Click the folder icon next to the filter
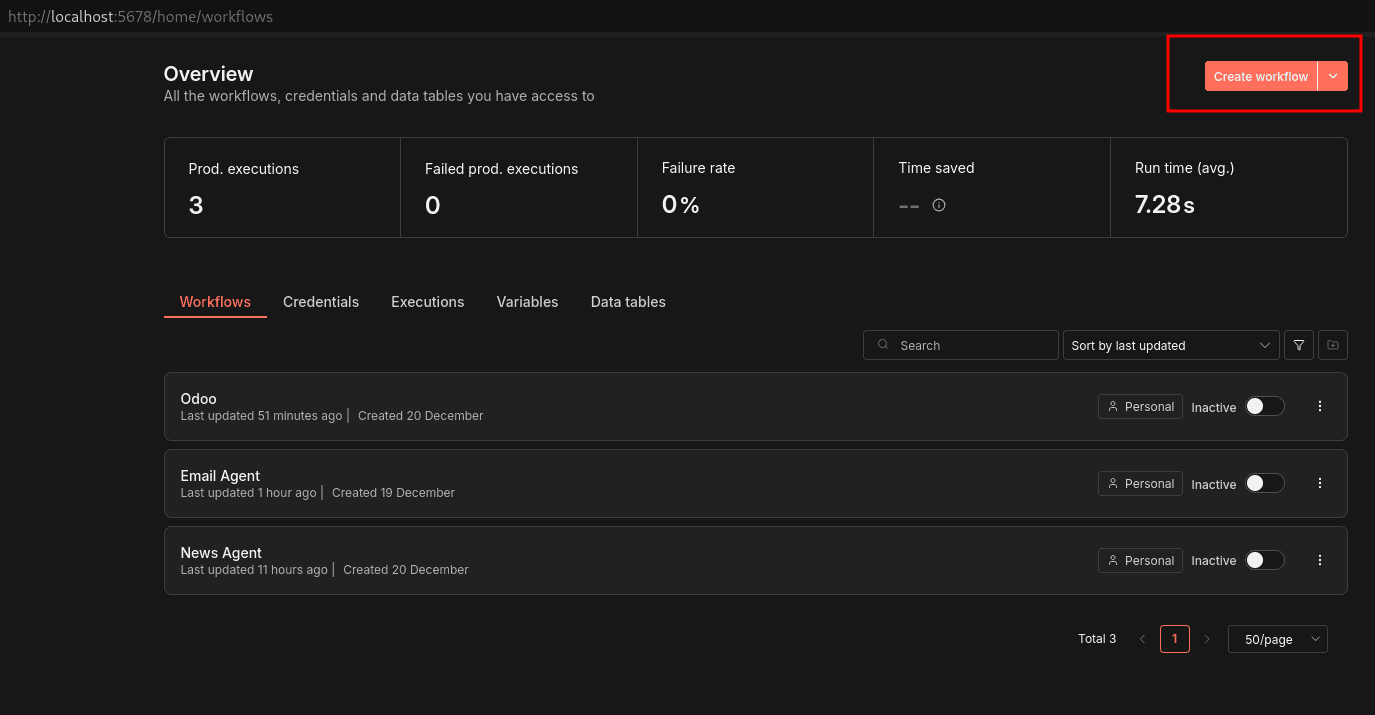The width and height of the screenshot is (1375, 715). [x=1332, y=345]
